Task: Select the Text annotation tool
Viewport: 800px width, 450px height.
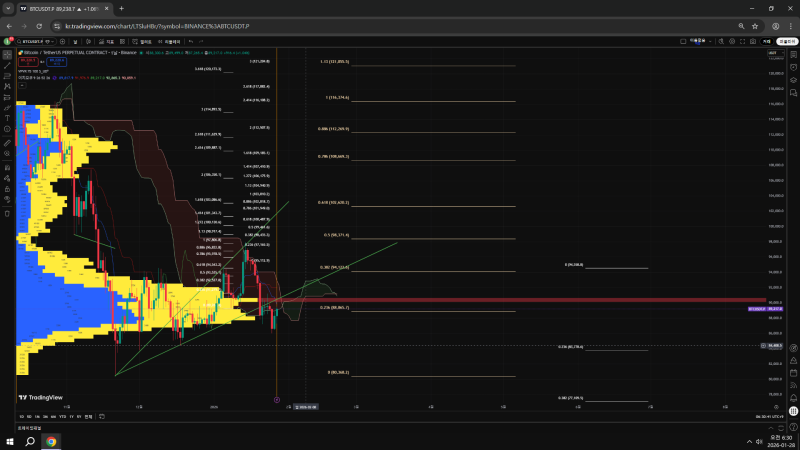Action: [7, 118]
